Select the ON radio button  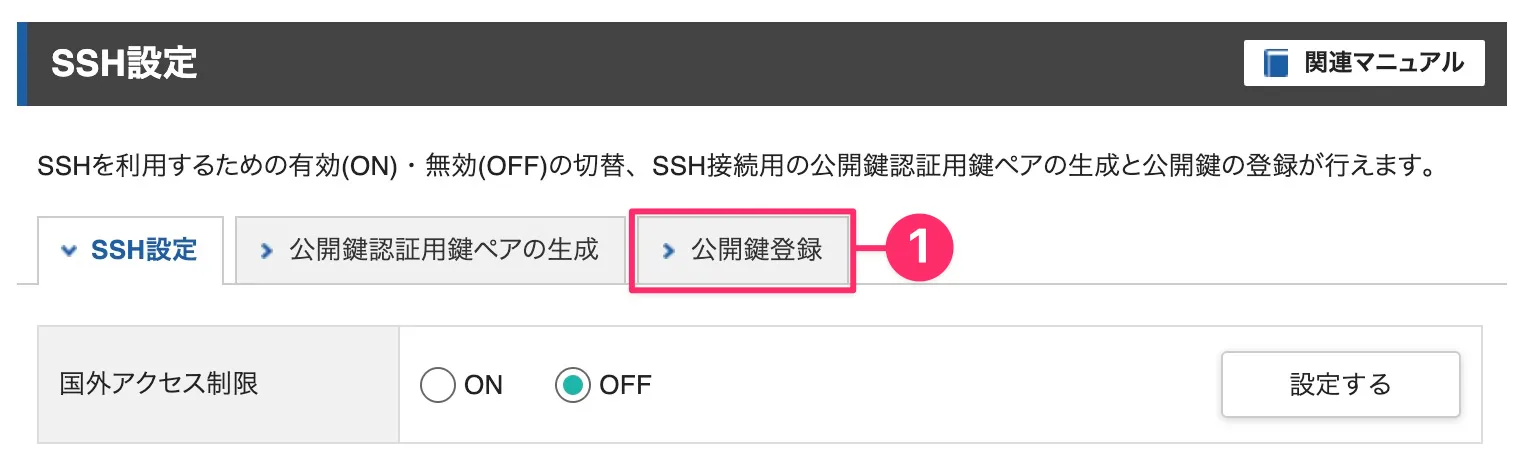coord(438,385)
